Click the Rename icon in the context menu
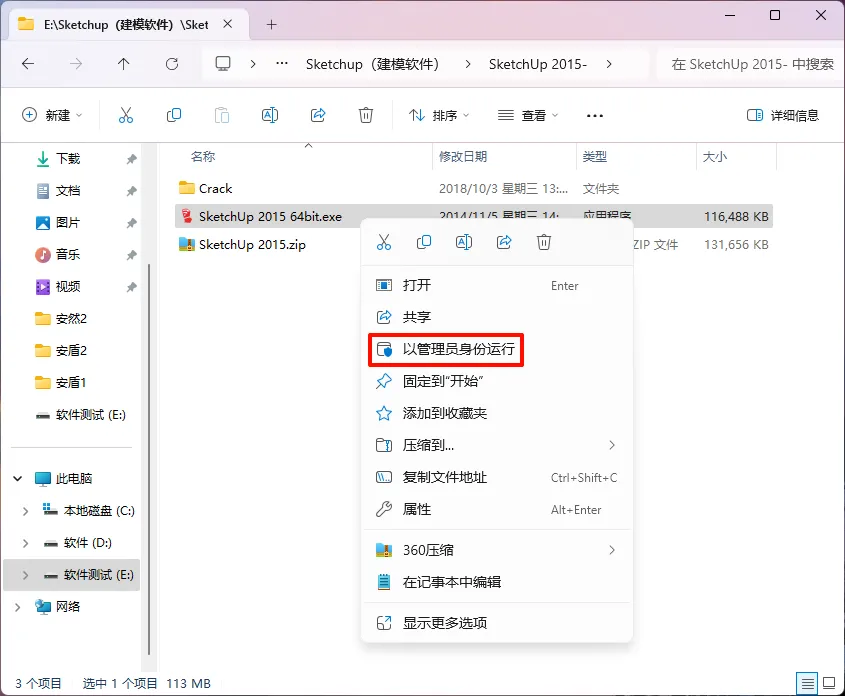Screen dimensions: 845x696 [x=463, y=242]
